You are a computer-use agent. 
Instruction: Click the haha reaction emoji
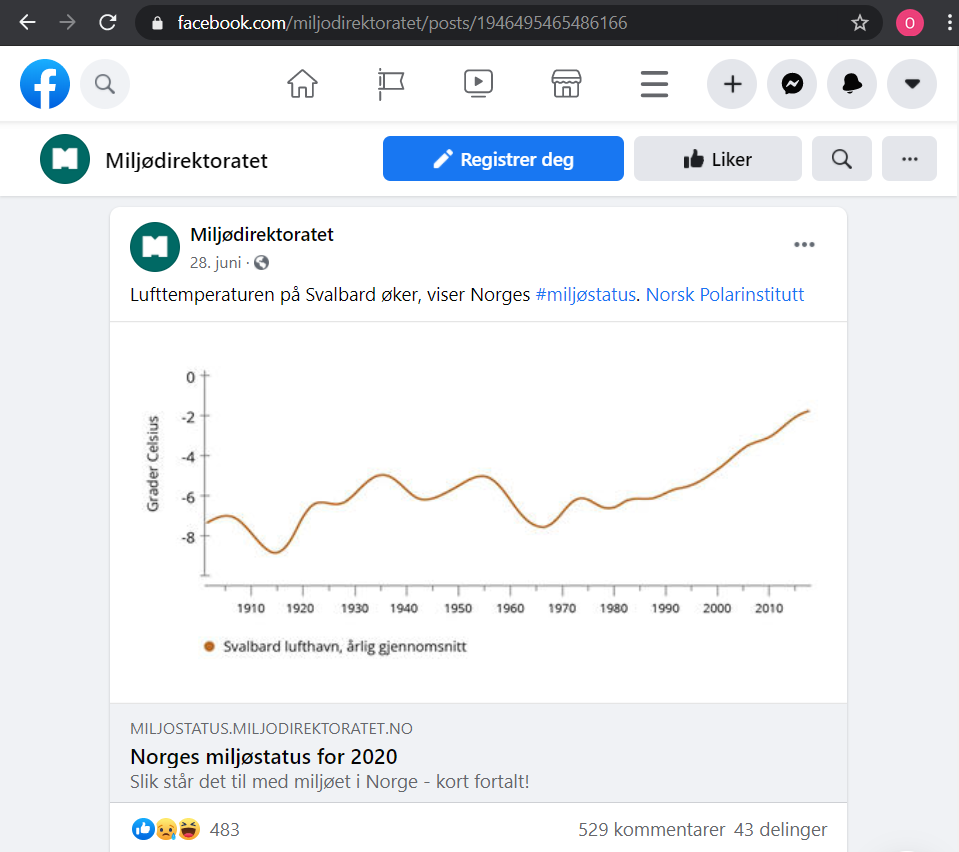(189, 829)
